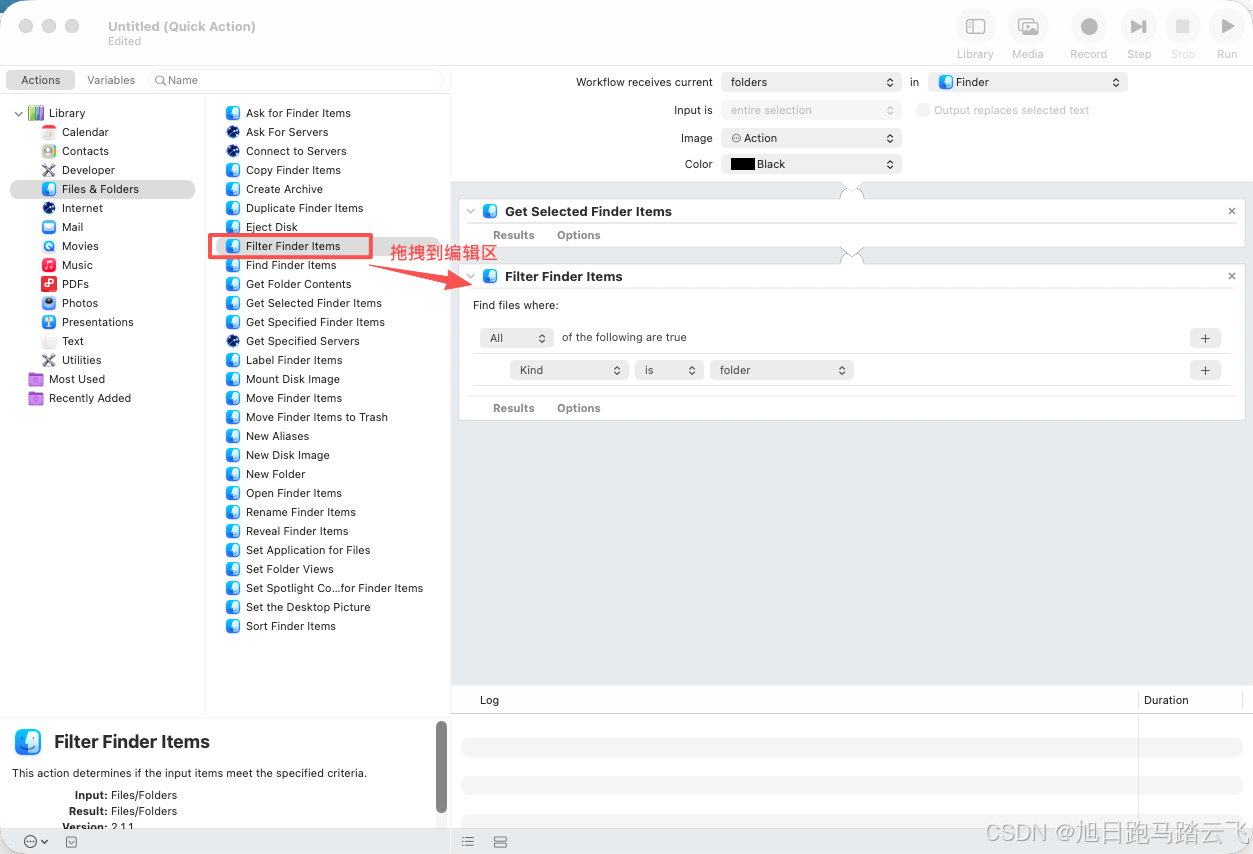This screenshot has height=854, width=1253.
Task: Show Results of Get Selected Finder Items
Action: pos(514,235)
